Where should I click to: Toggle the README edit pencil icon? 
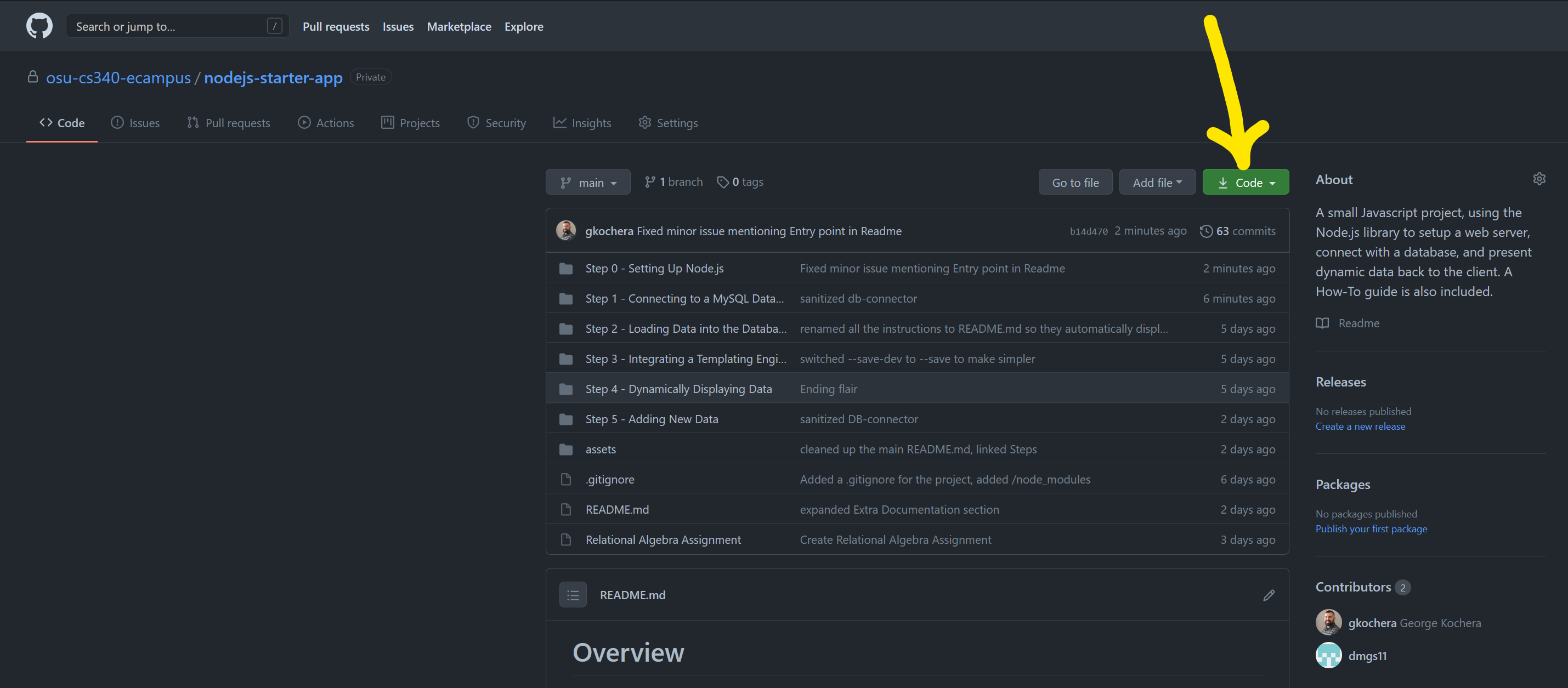point(1269,595)
